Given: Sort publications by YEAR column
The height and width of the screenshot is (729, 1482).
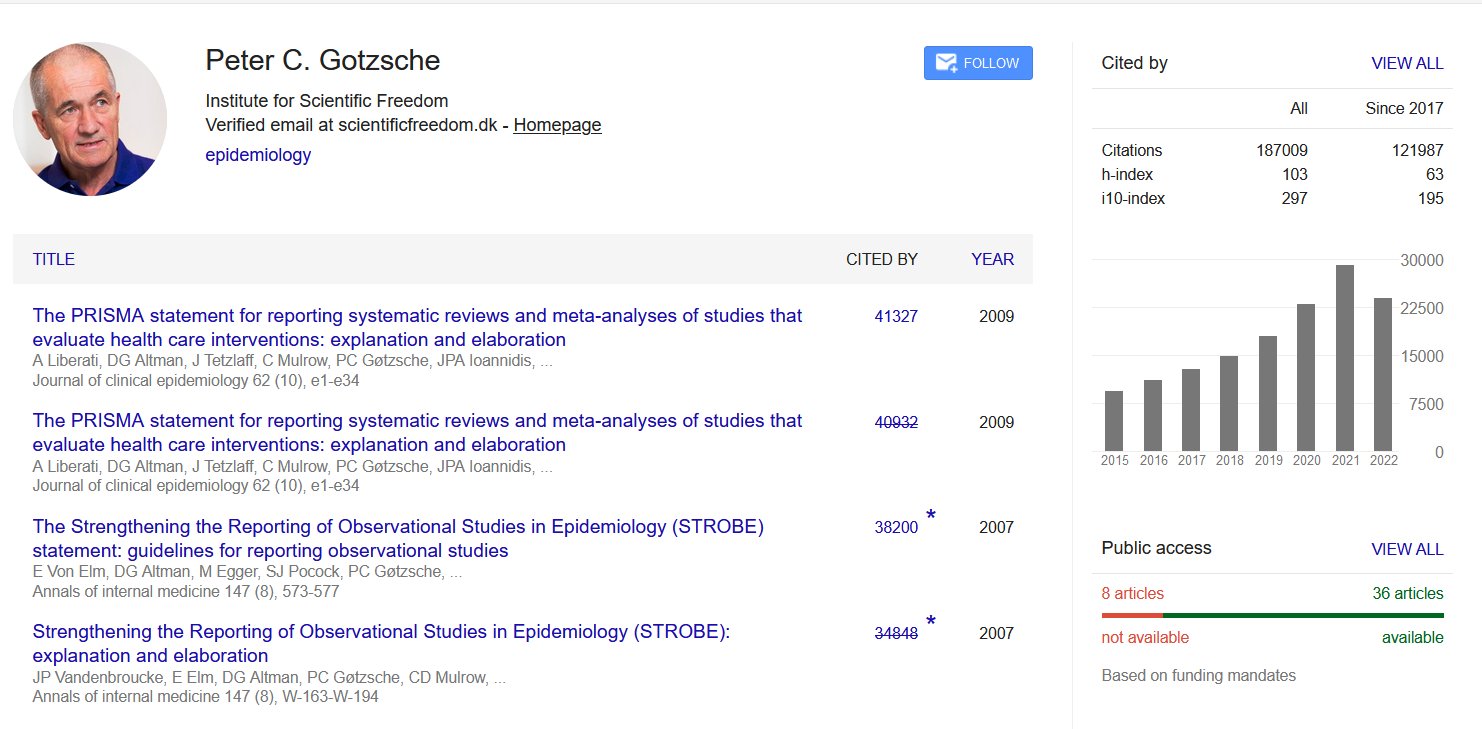Looking at the screenshot, I should [992, 259].
